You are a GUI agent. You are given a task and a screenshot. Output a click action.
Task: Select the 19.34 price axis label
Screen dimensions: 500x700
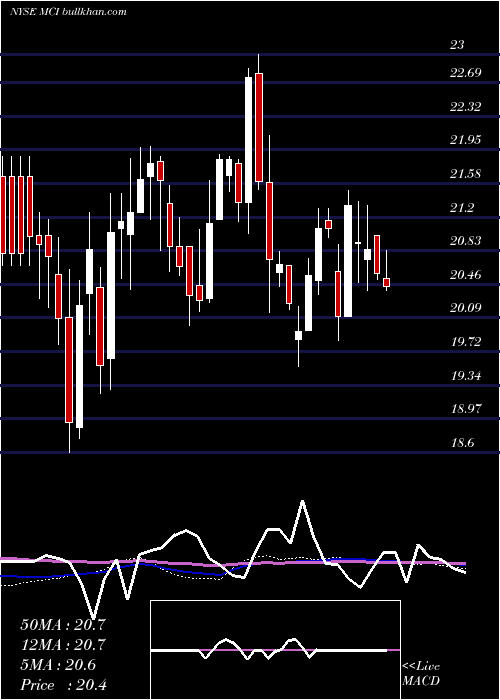pyautogui.click(x=466, y=375)
